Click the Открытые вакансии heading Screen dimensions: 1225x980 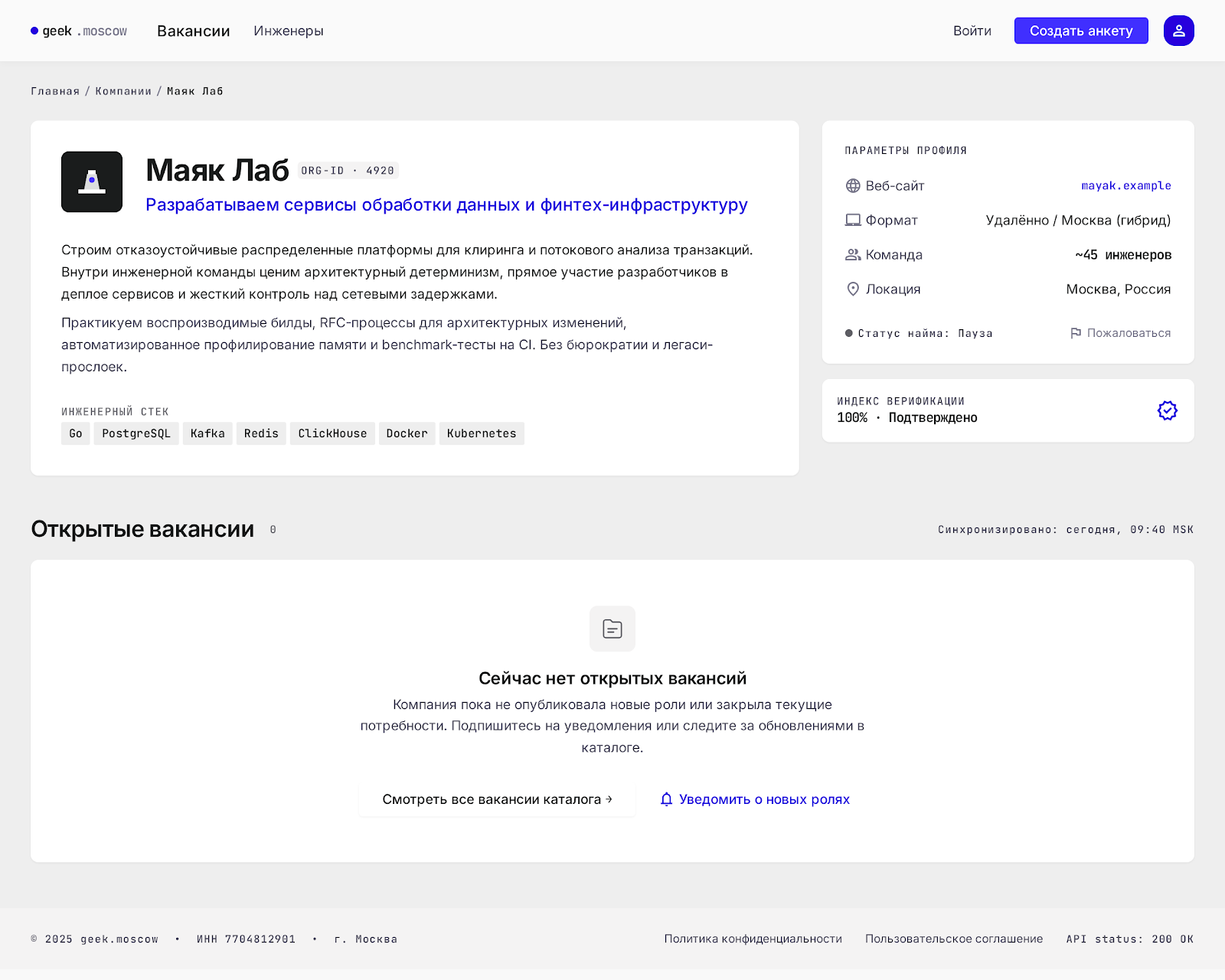coord(142,529)
